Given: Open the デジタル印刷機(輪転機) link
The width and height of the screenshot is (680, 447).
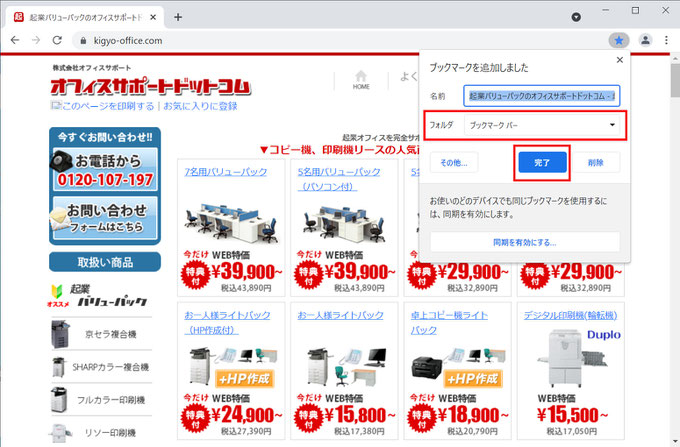Looking at the screenshot, I should [570, 315].
